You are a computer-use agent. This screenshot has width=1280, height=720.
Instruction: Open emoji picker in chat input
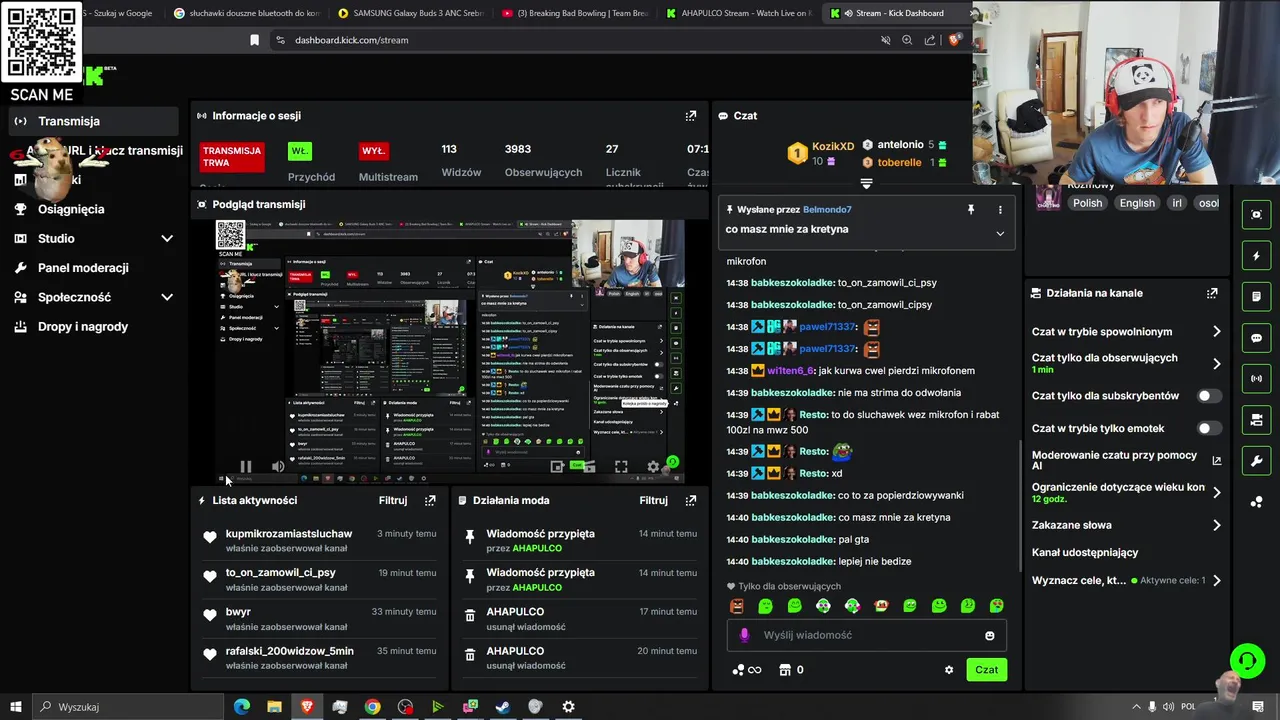coord(990,635)
